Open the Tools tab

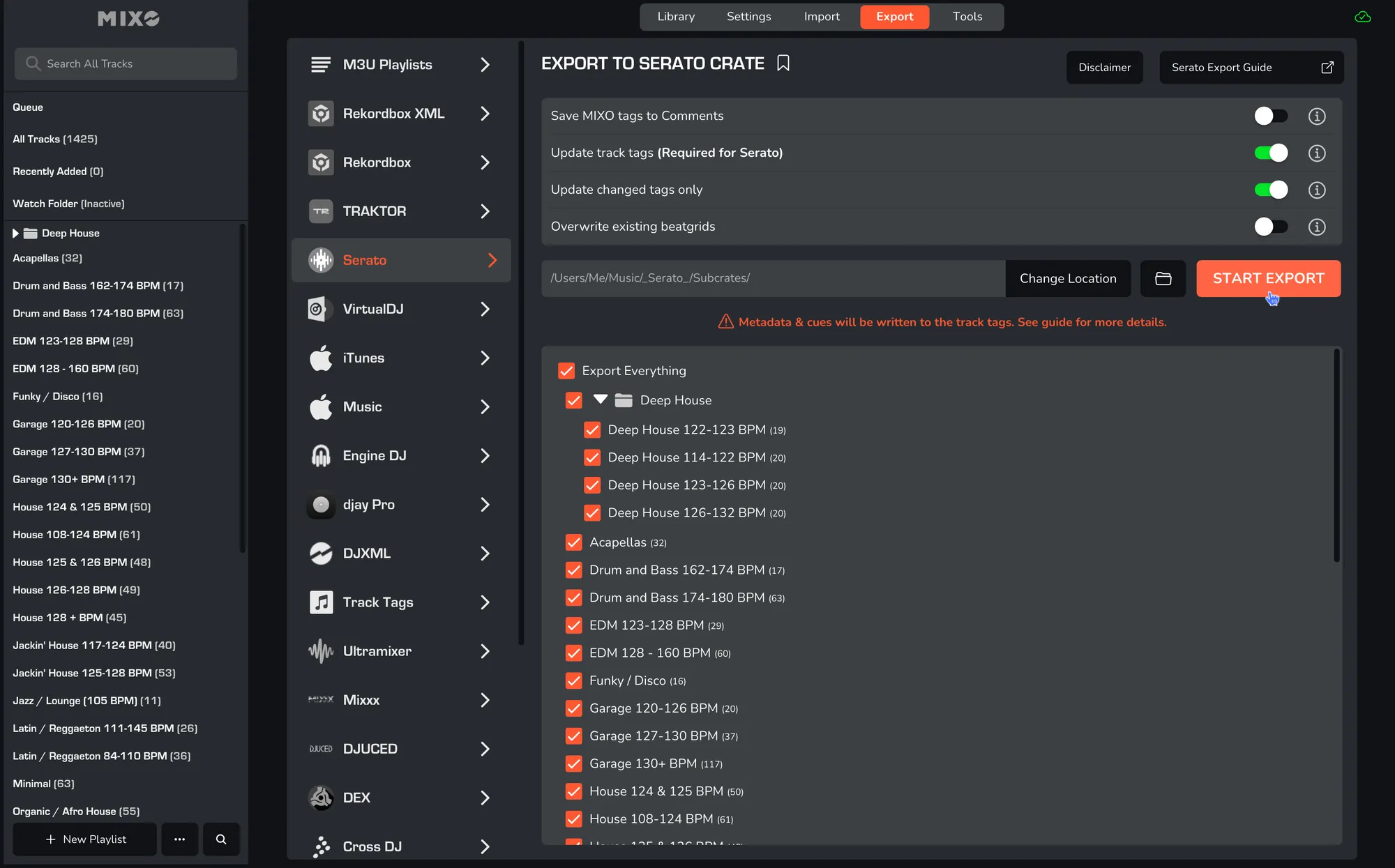[x=967, y=17]
